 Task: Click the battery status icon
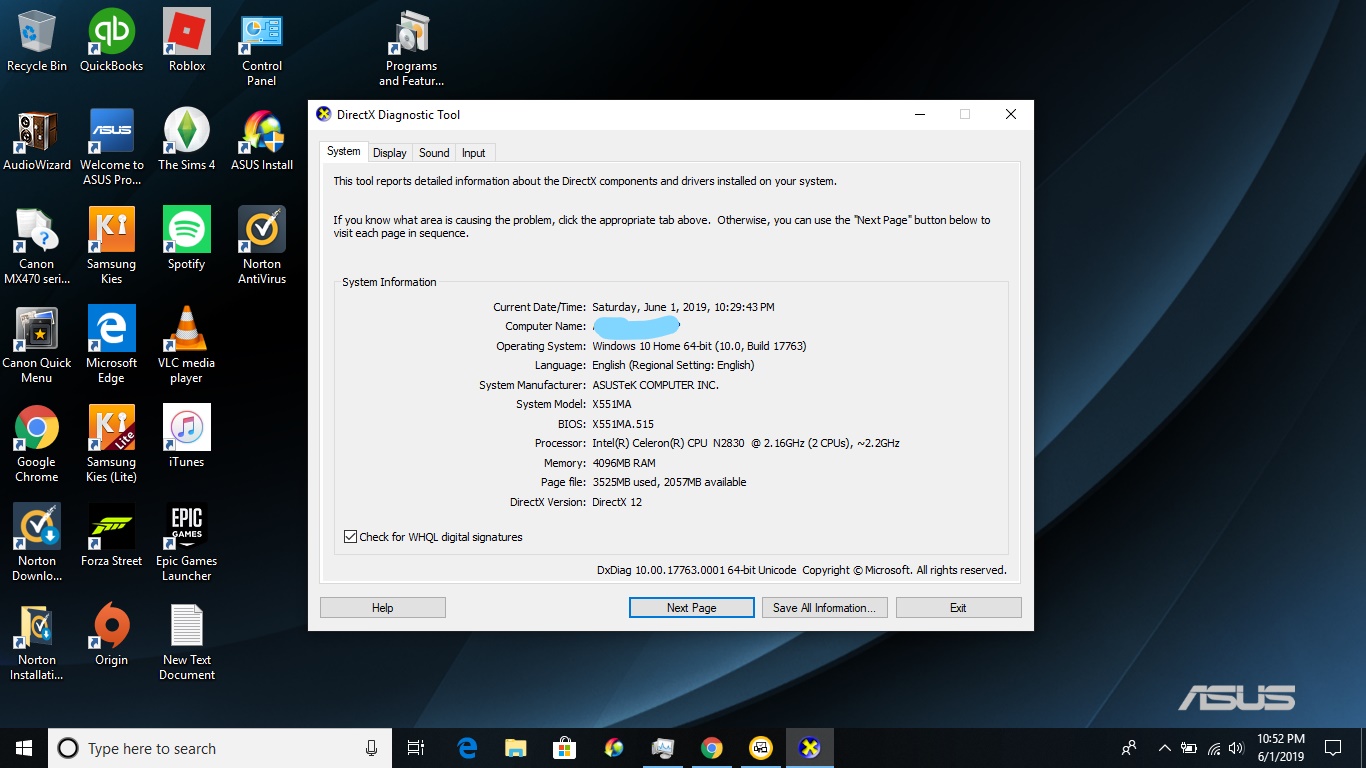click(x=1189, y=748)
